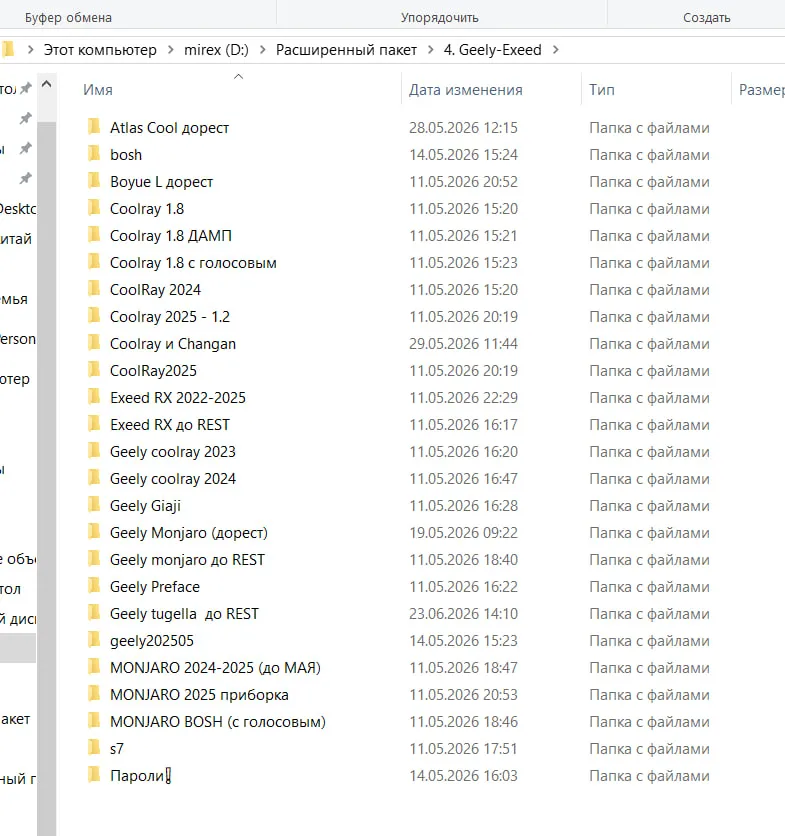Open the chevron before Этот компьютер breadcrumb
785x836 pixels.
tap(30, 50)
